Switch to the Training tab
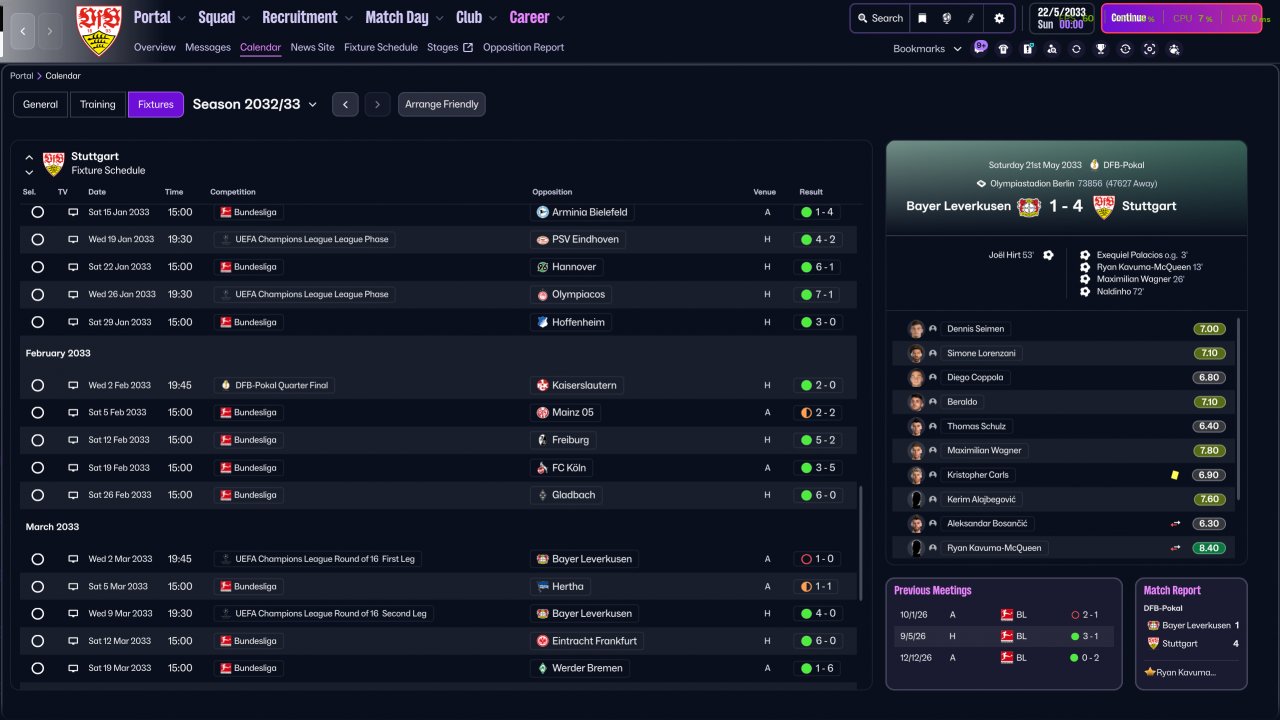Viewport: 1280px width, 720px height. 98,104
